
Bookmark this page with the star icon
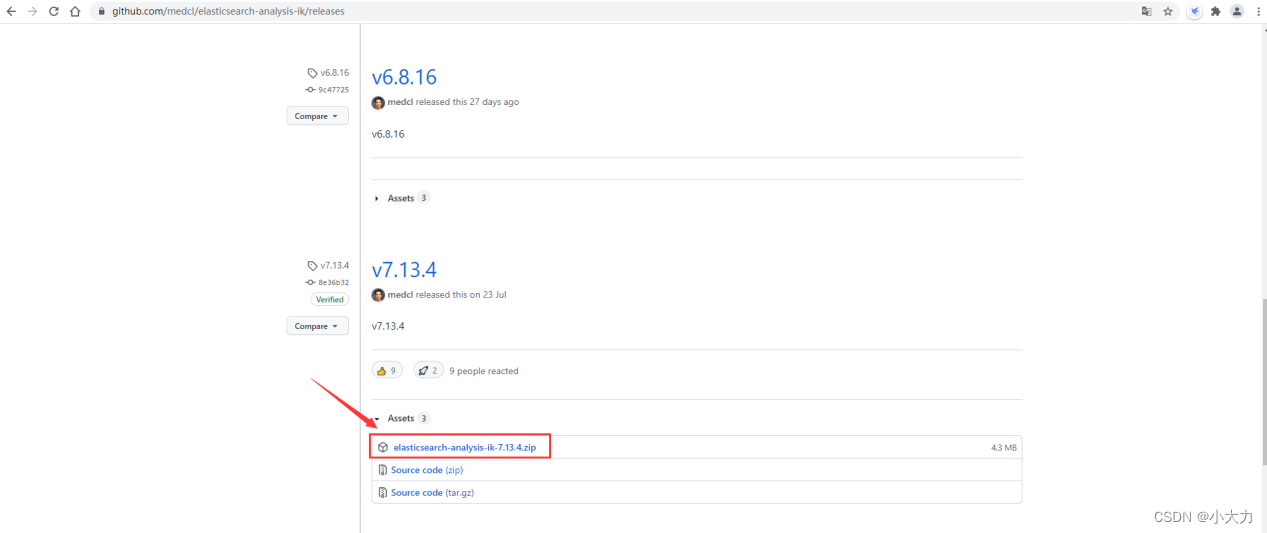pyautogui.click(x=1168, y=11)
